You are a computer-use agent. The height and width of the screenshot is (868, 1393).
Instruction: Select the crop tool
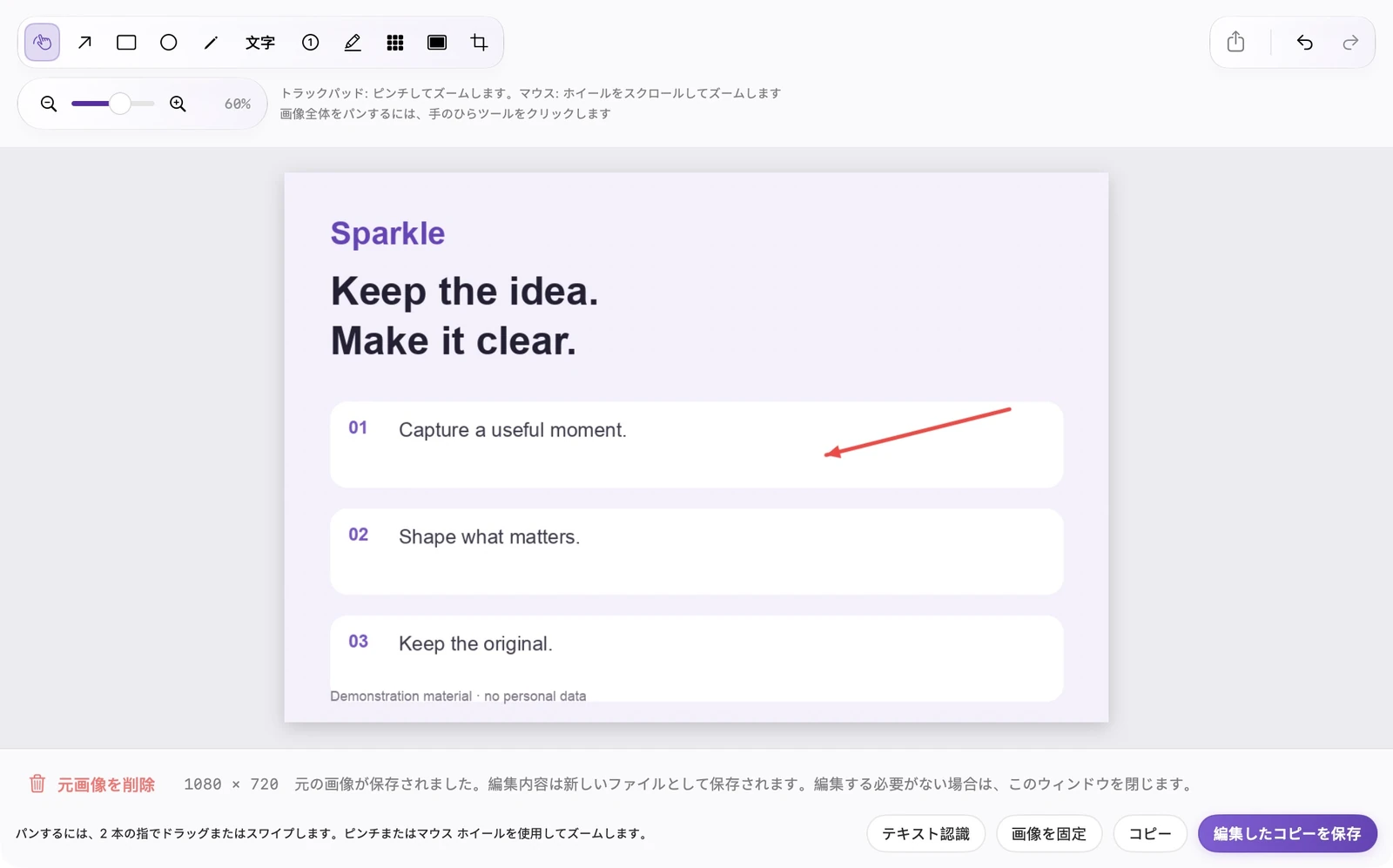479,43
